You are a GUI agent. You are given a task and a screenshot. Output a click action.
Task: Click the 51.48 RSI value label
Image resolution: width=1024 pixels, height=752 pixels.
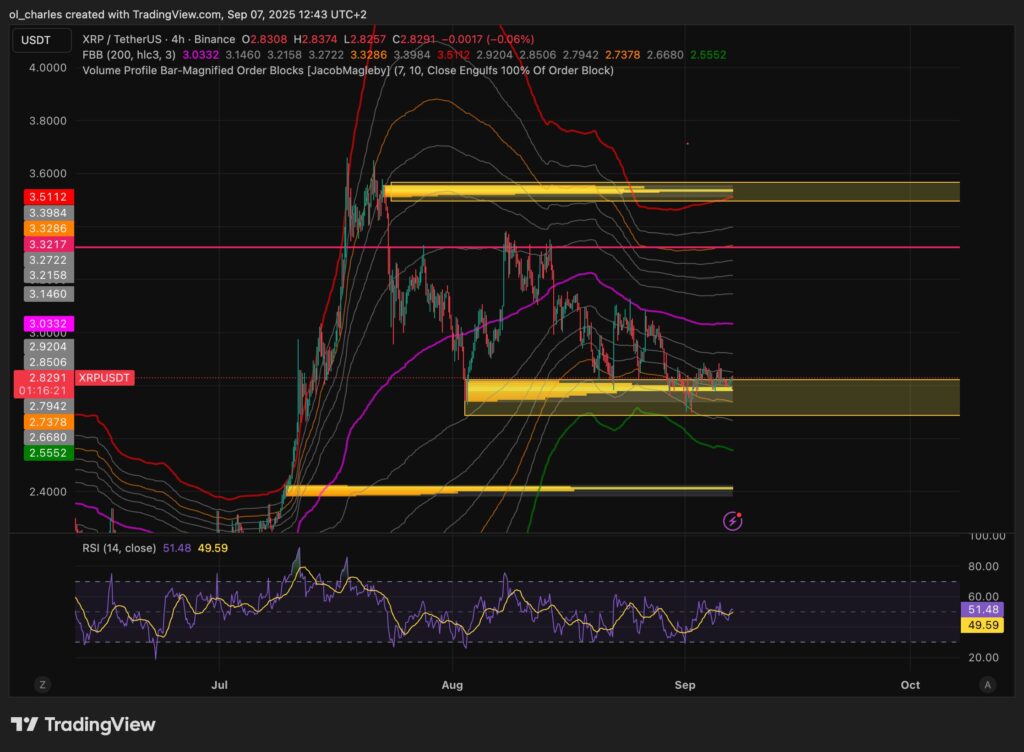[983, 608]
